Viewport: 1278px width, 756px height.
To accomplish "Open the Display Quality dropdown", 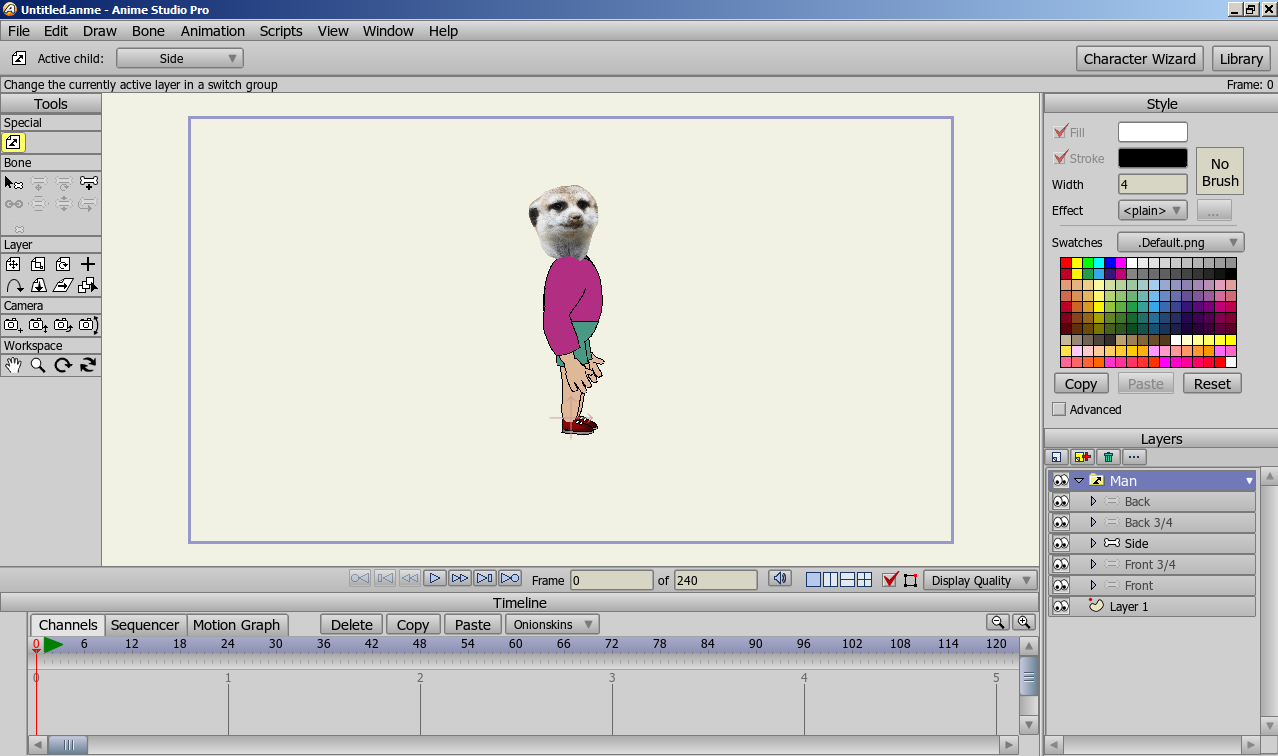I will pos(981,580).
